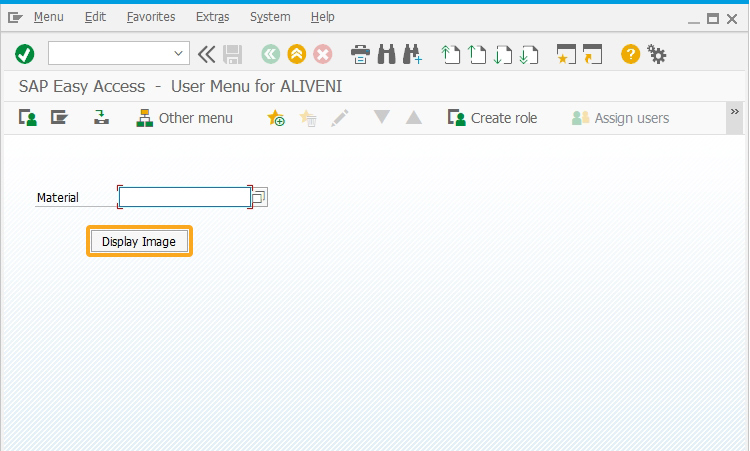The width and height of the screenshot is (750, 451).
Task: Open the Help menu
Action: (x=322, y=17)
